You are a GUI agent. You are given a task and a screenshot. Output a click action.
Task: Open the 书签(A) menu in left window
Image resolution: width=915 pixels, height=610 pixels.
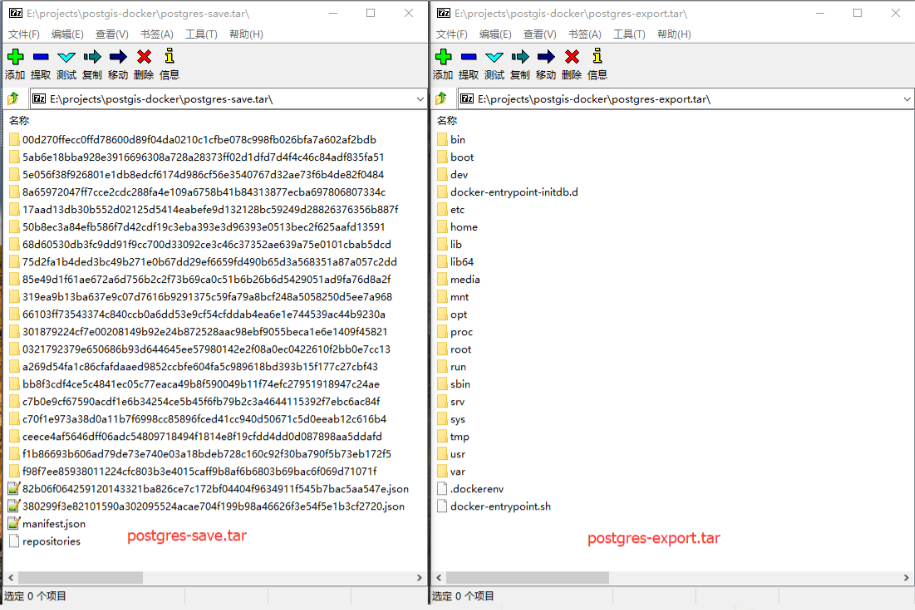(158, 34)
